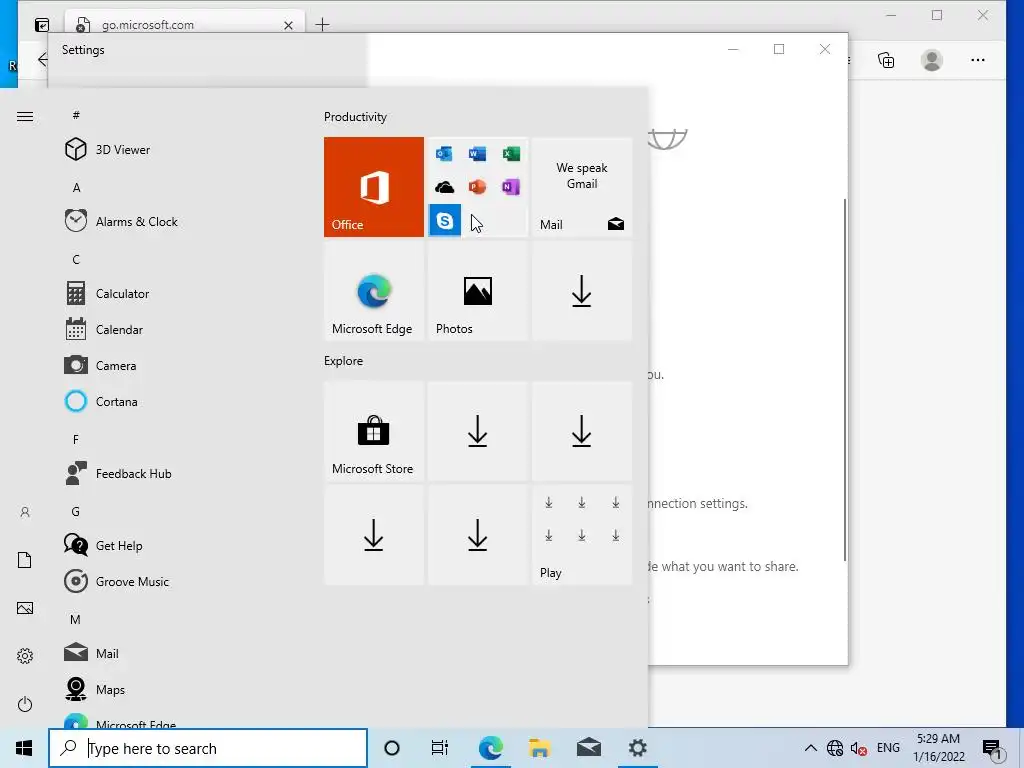
Task: Open Edge Settings and more menu
Action: [x=978, y=60]
